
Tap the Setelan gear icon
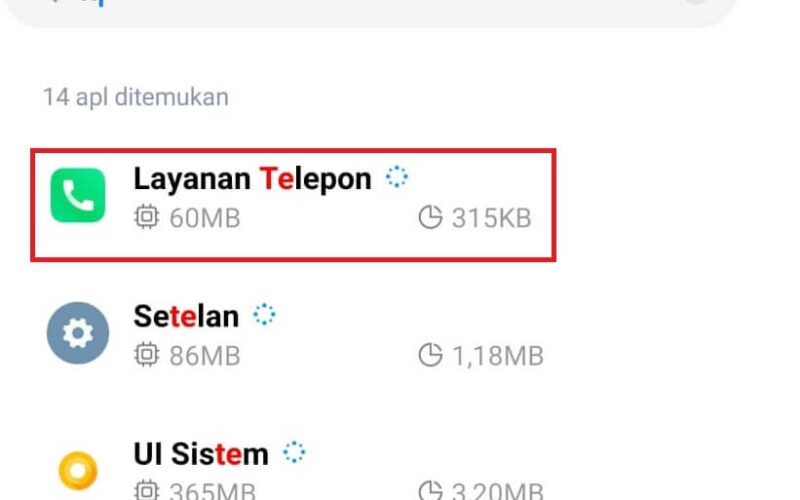(78, 333)
